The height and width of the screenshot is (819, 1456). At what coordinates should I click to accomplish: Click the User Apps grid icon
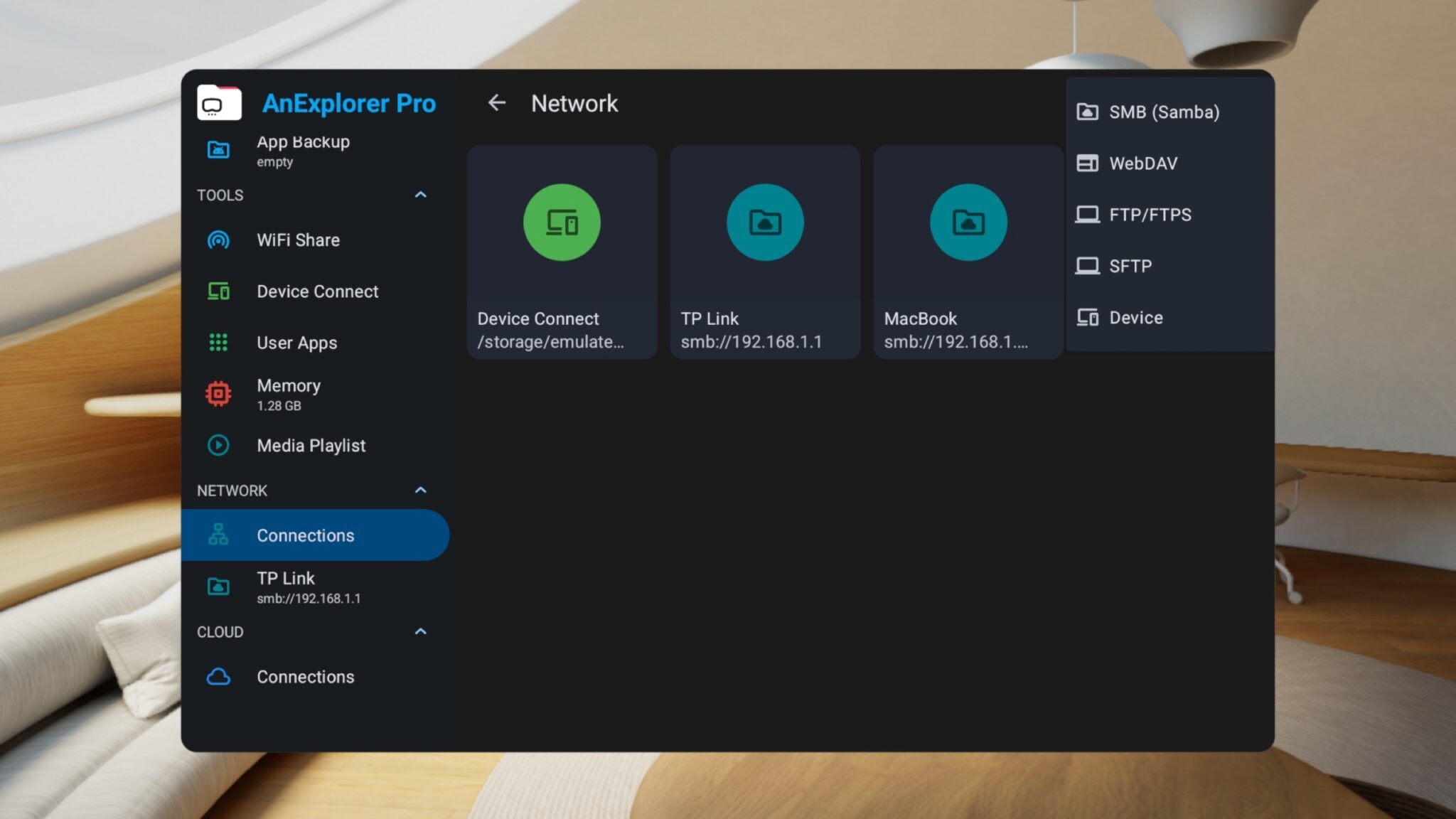218,343
